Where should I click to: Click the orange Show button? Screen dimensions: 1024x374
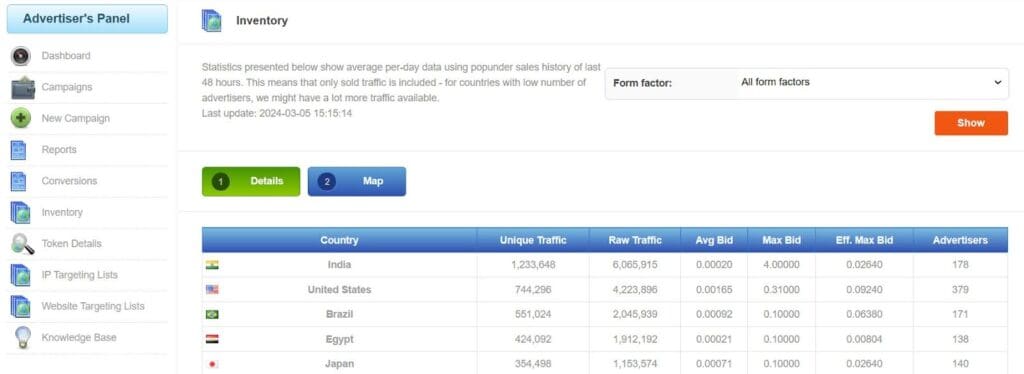[x=971, y=123]
